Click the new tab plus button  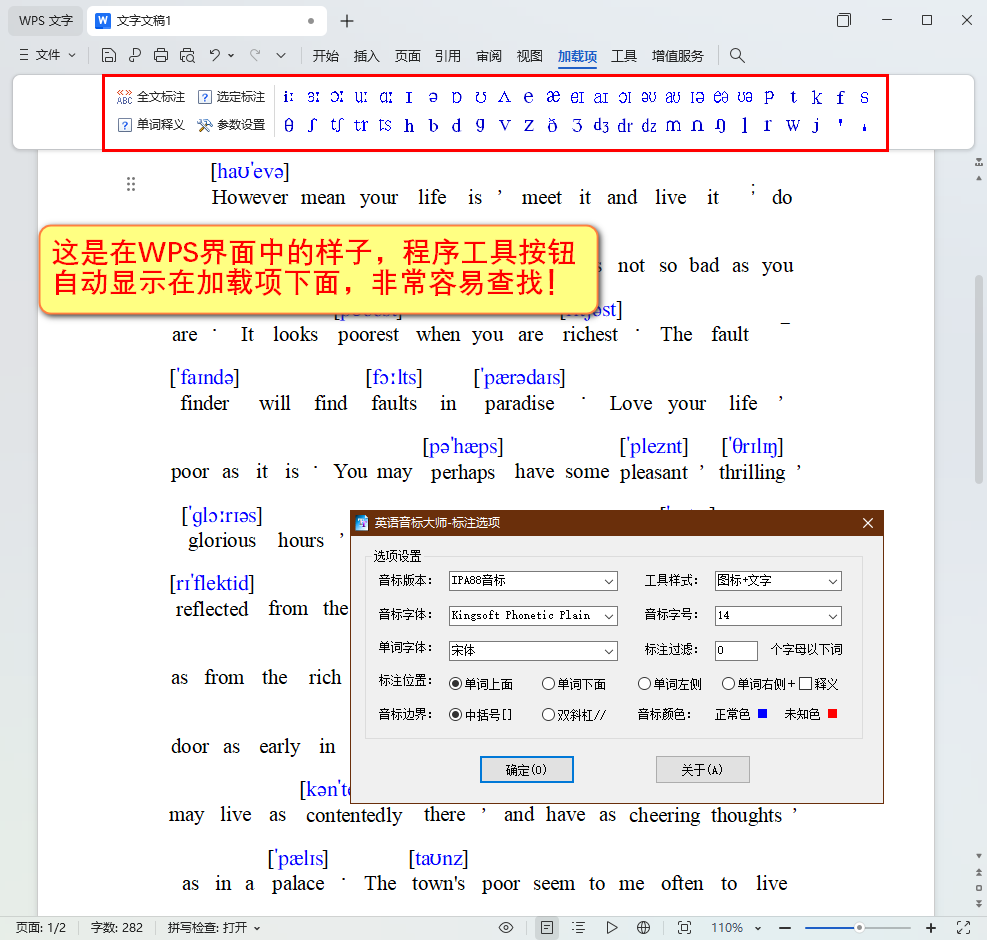point(347,21)
